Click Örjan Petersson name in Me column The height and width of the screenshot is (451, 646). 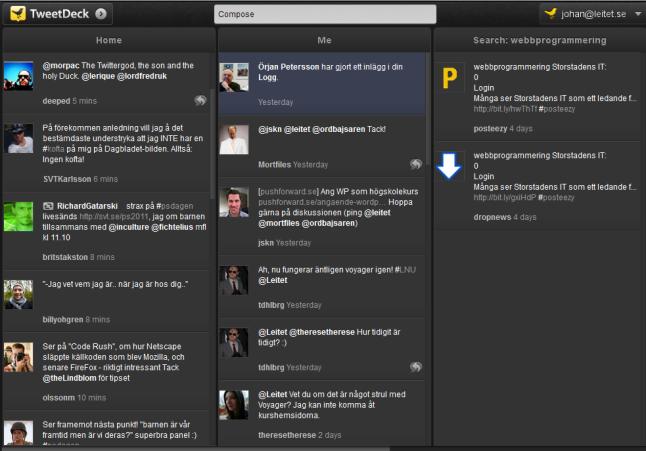[289, 67]
